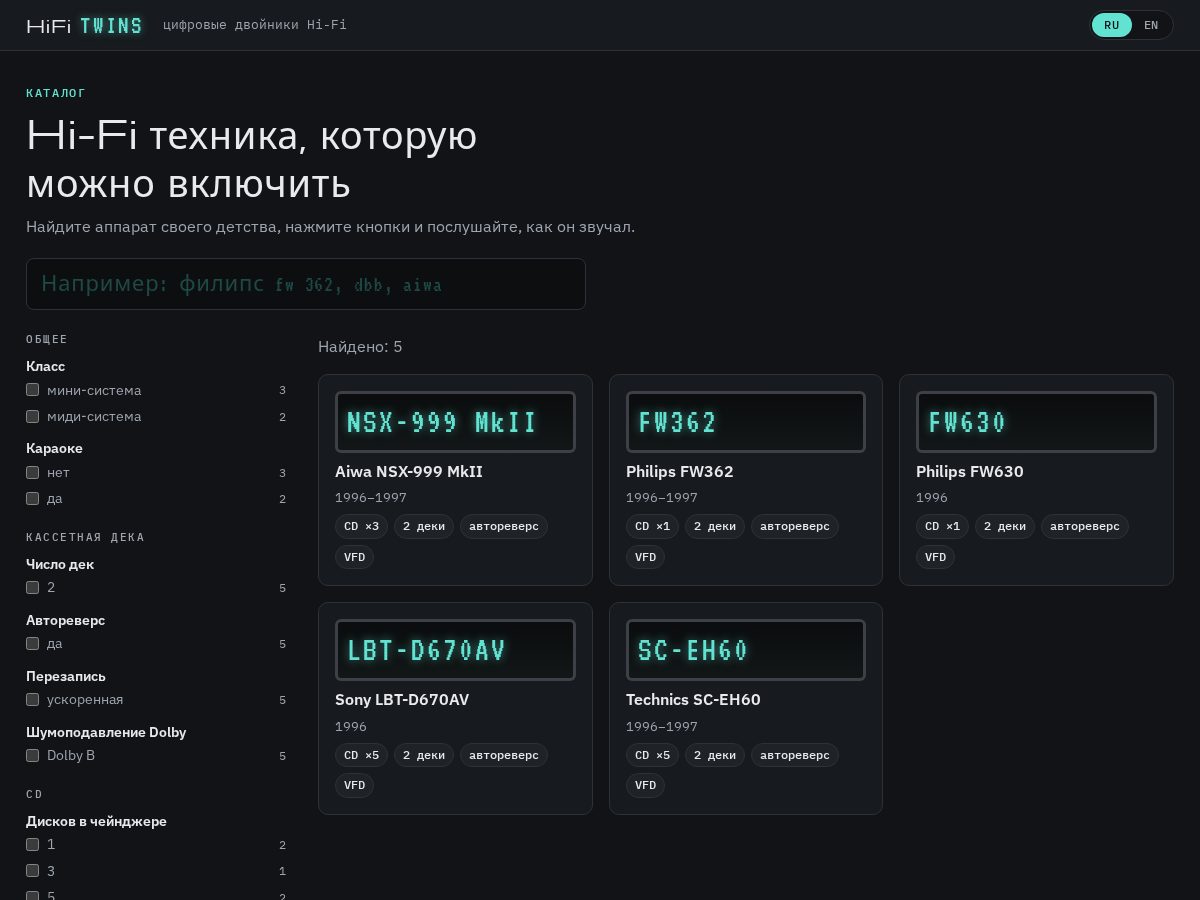Click the Дисков в чейнджере label
This screenshot has width=1200, height=900.
(x=96, y=821)
